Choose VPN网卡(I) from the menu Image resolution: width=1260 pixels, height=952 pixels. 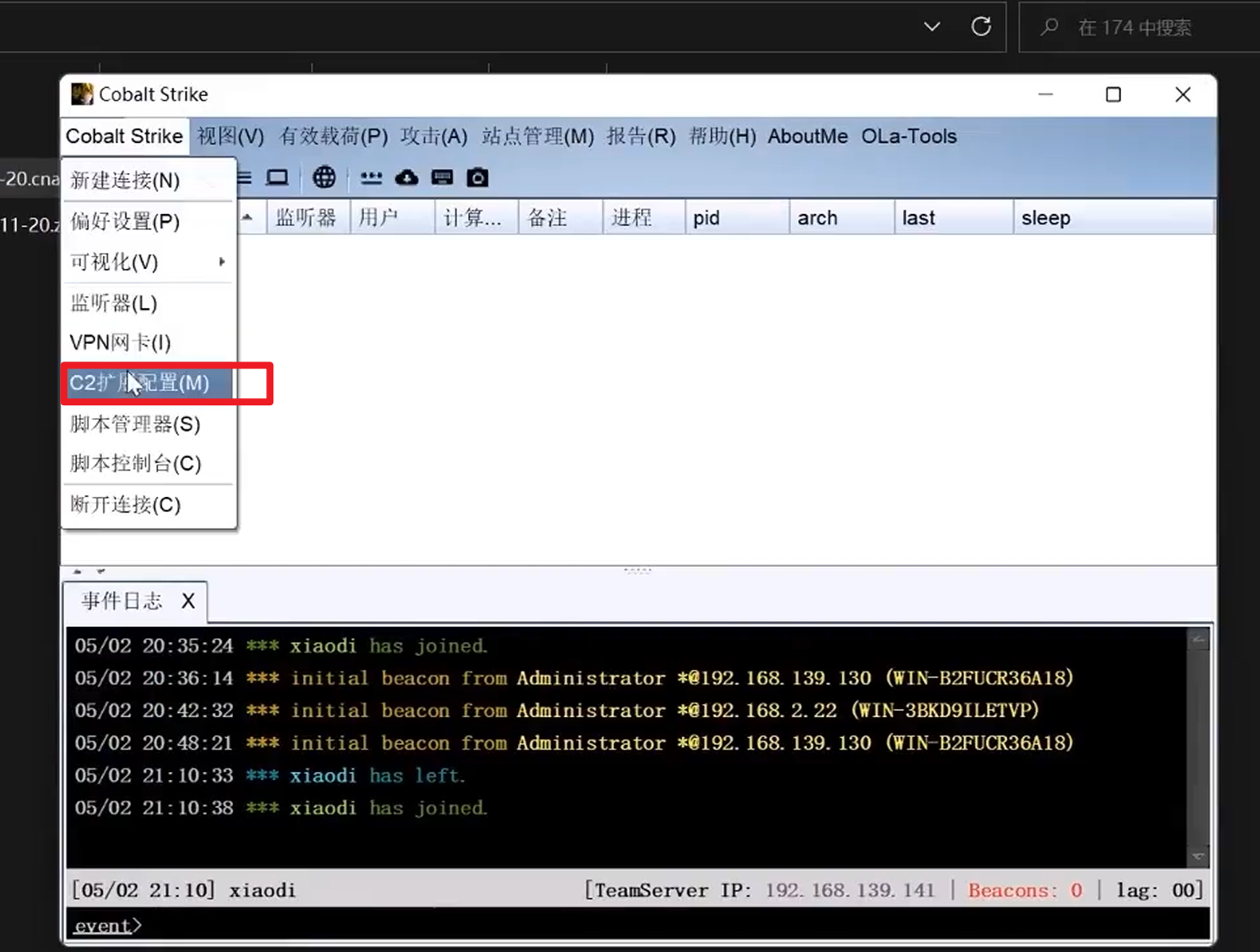148,342
